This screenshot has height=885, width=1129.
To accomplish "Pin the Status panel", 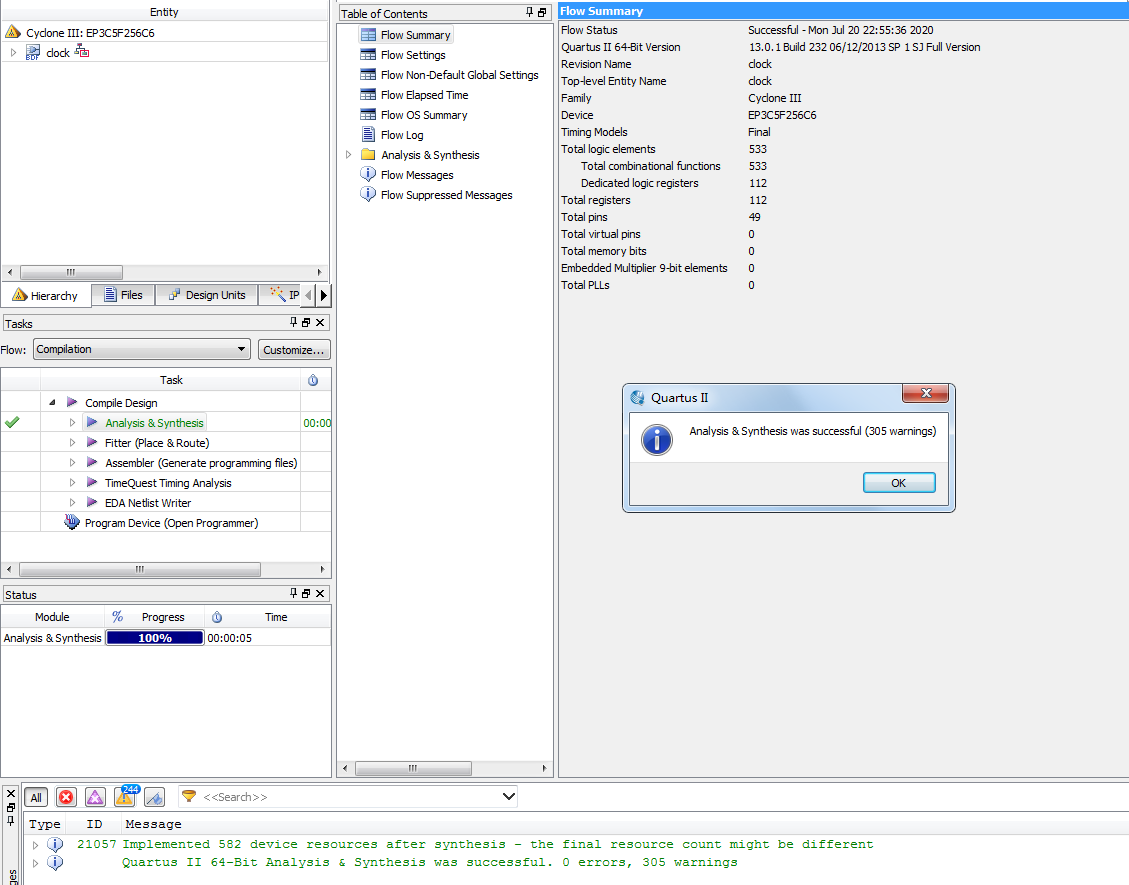I will pos(293,593).
